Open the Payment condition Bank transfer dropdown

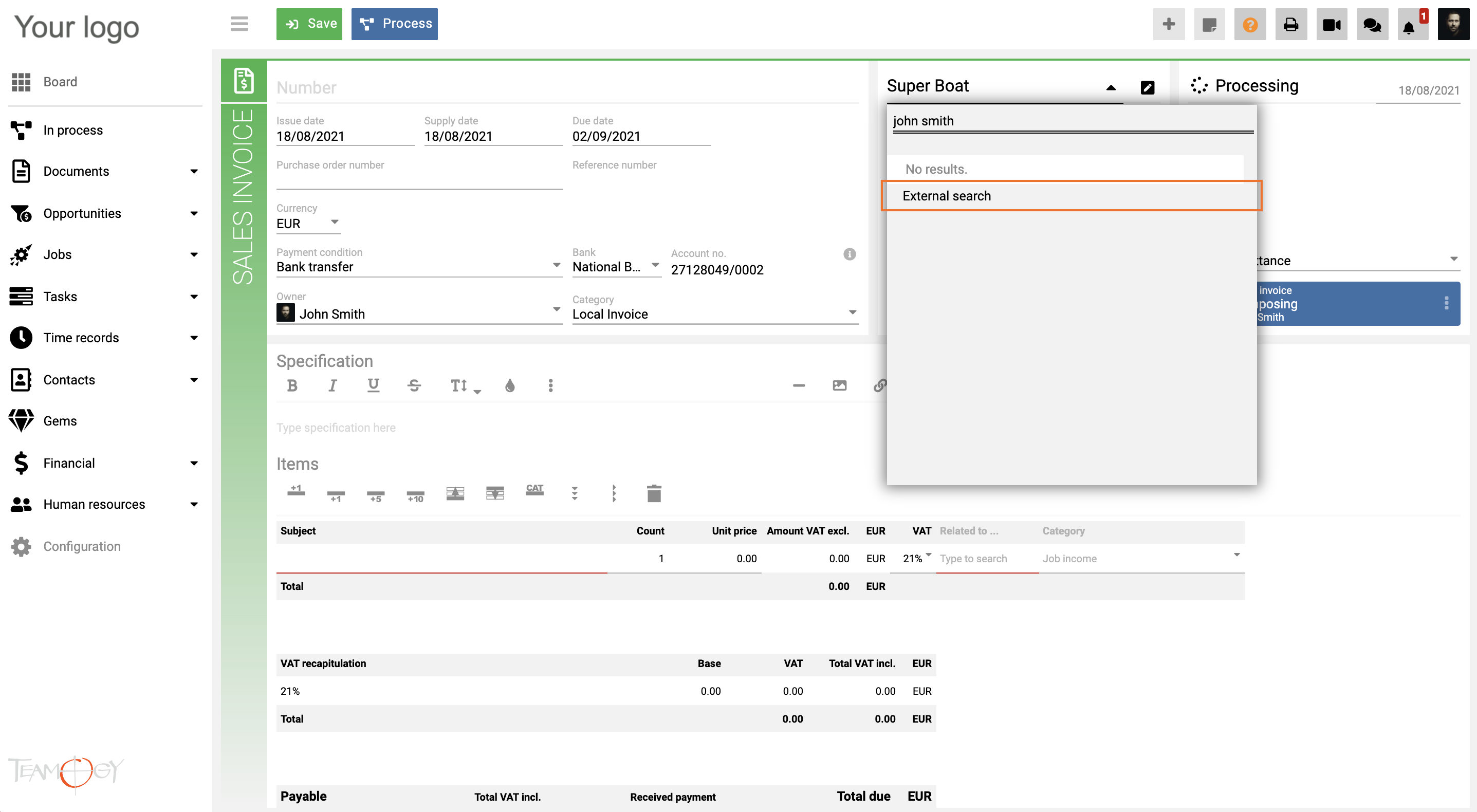418,267
